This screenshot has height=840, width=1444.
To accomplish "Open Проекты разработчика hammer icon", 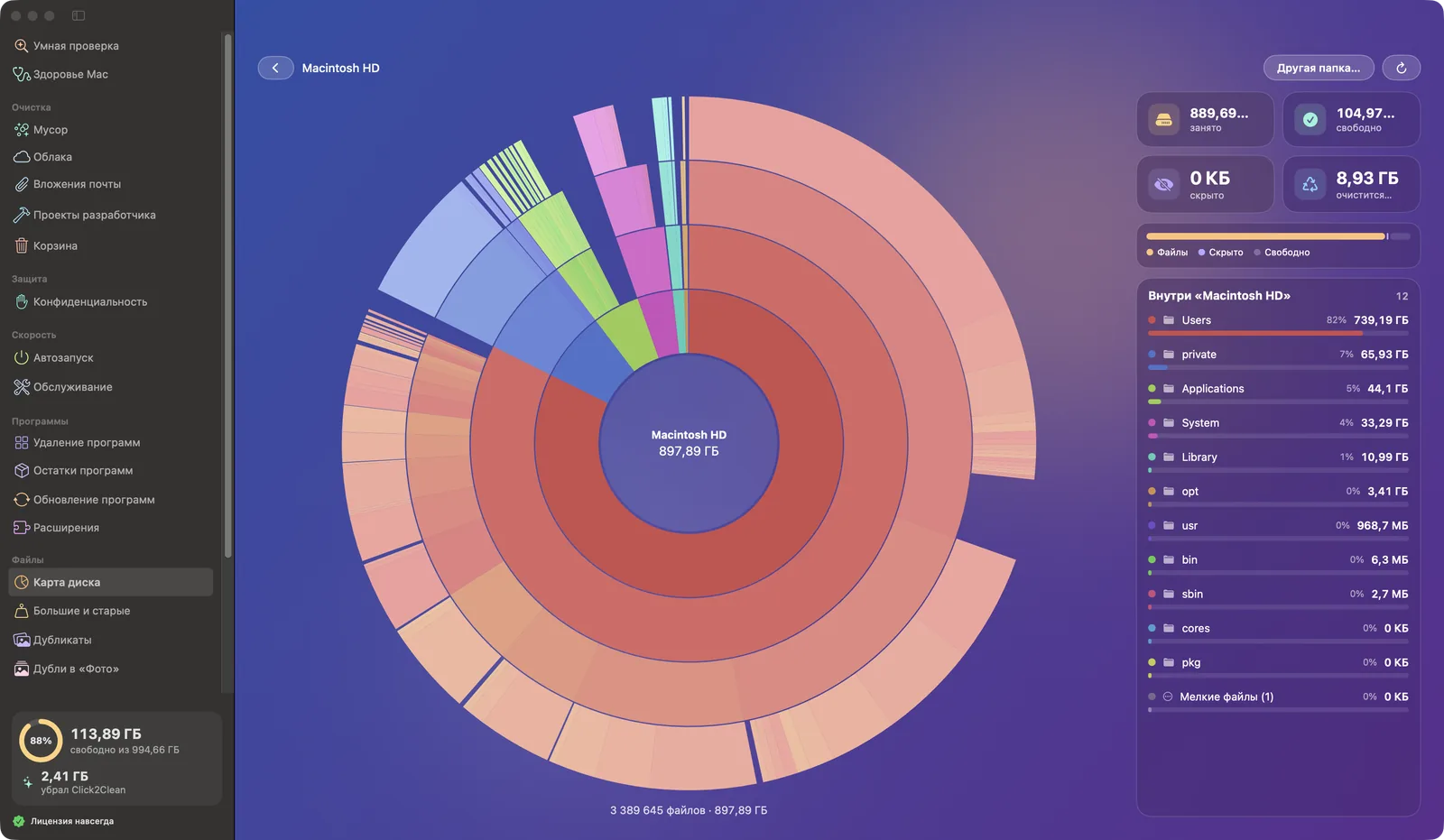I will tap(22, 215).
